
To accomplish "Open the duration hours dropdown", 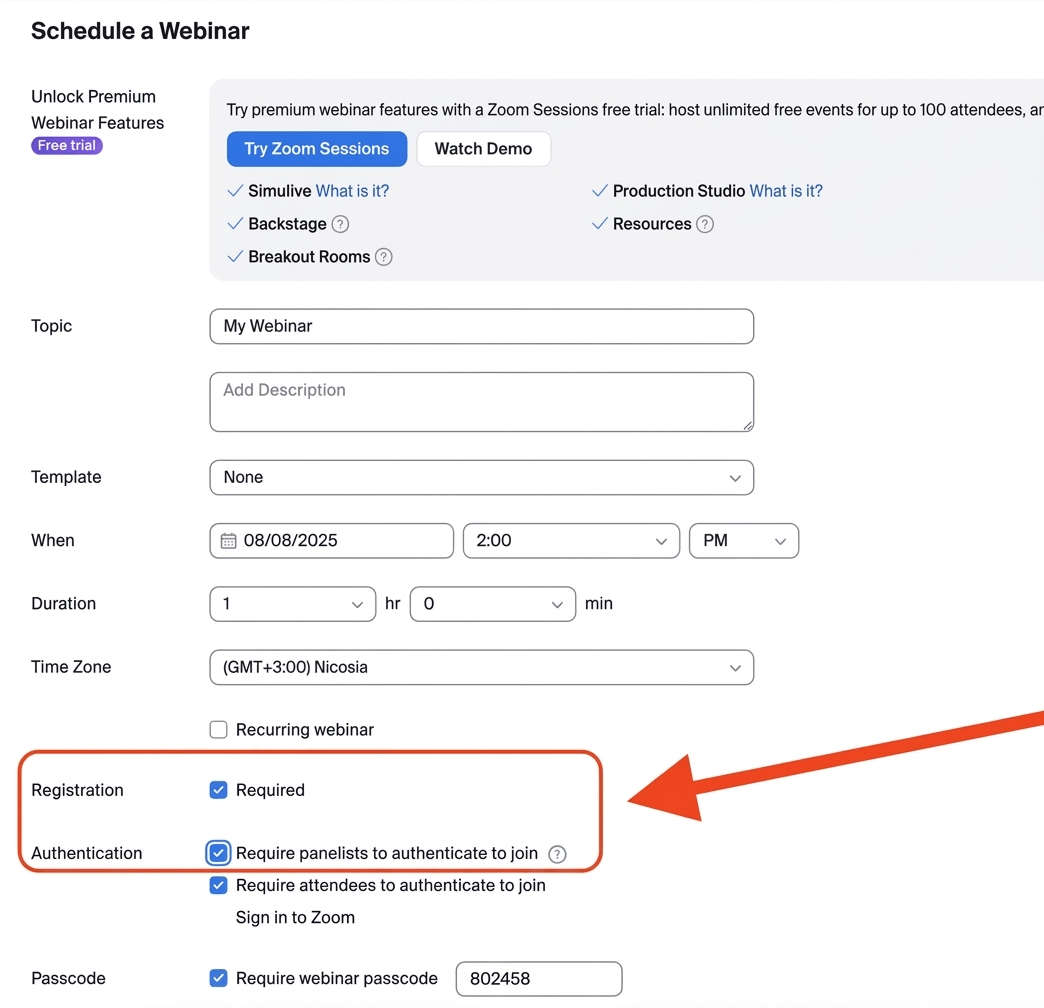I will pyautogui.click(x=293, y=604).
